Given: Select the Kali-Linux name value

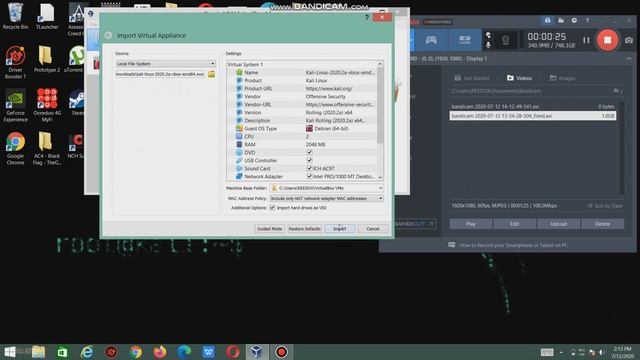Looking at the screenshot, I should tap(340, 72).
